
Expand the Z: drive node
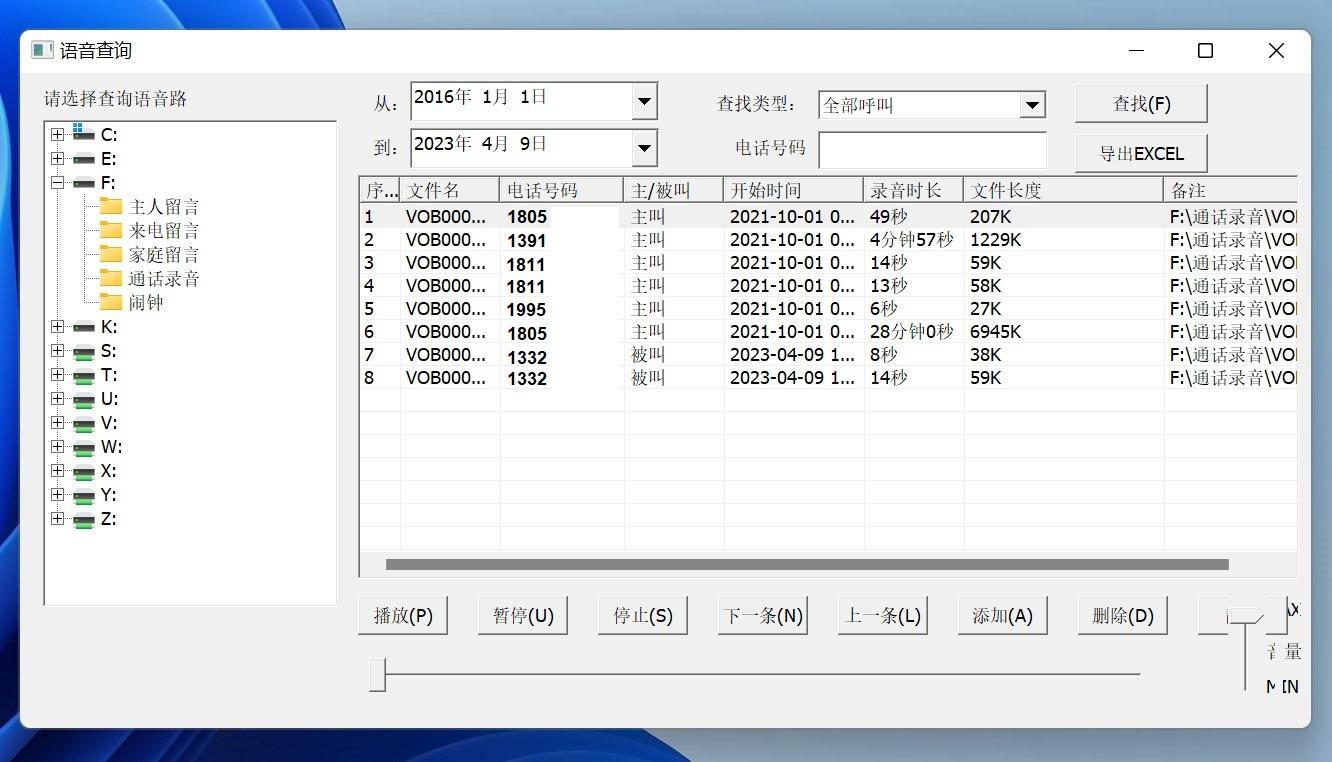(x=57, y=518)
